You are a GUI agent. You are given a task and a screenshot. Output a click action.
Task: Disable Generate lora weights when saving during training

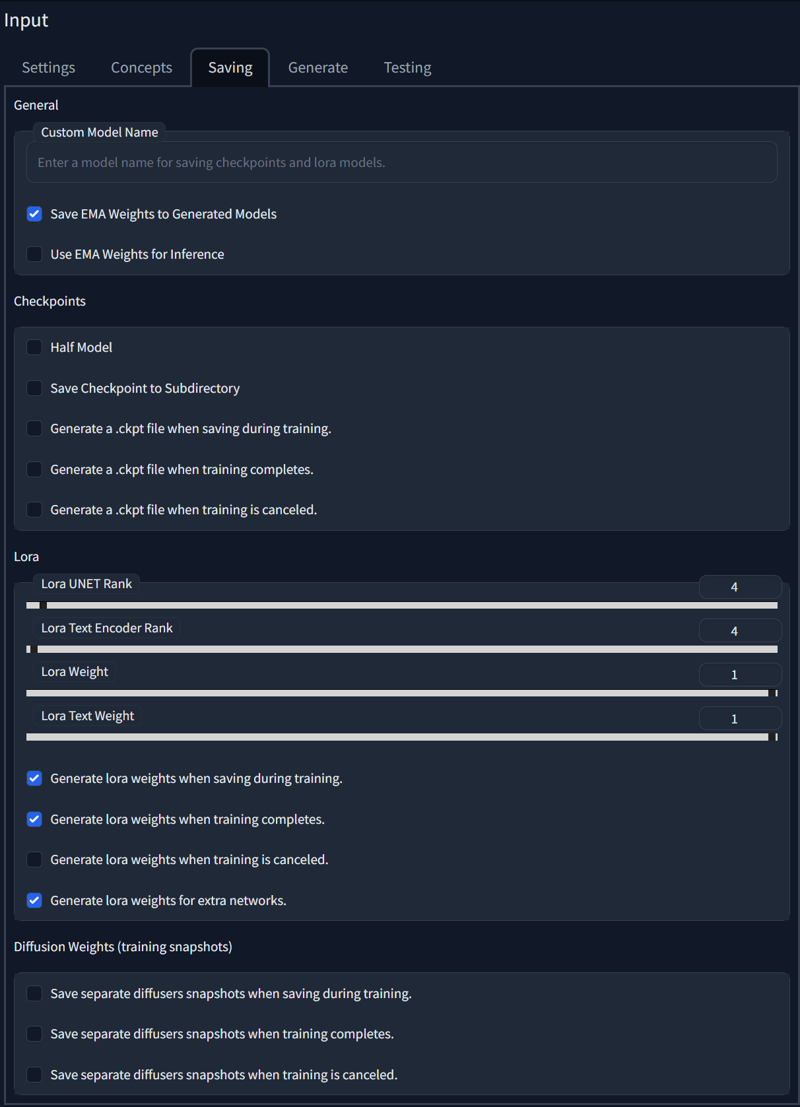(x=34, y=779)
